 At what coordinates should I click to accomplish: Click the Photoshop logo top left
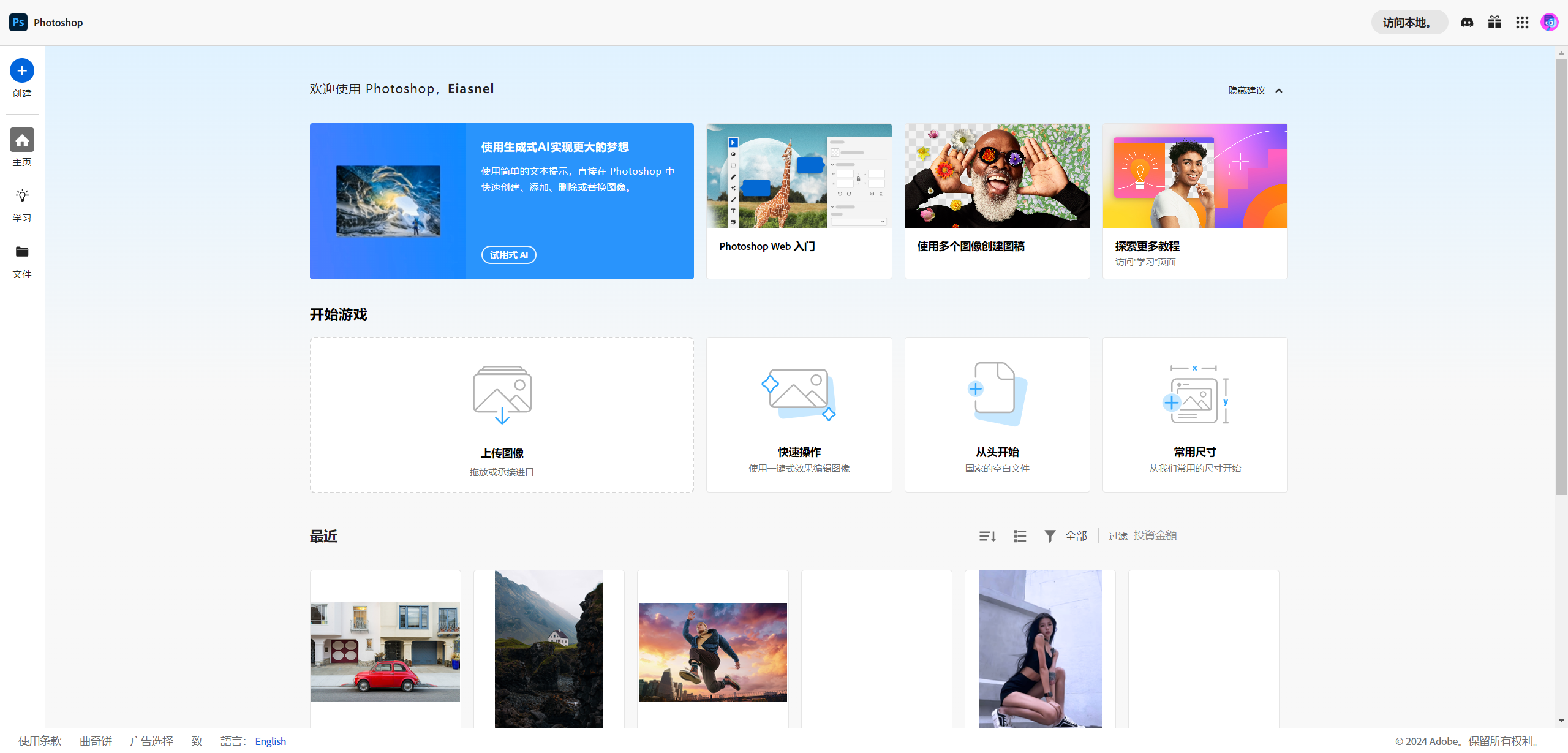pos(17,22)
